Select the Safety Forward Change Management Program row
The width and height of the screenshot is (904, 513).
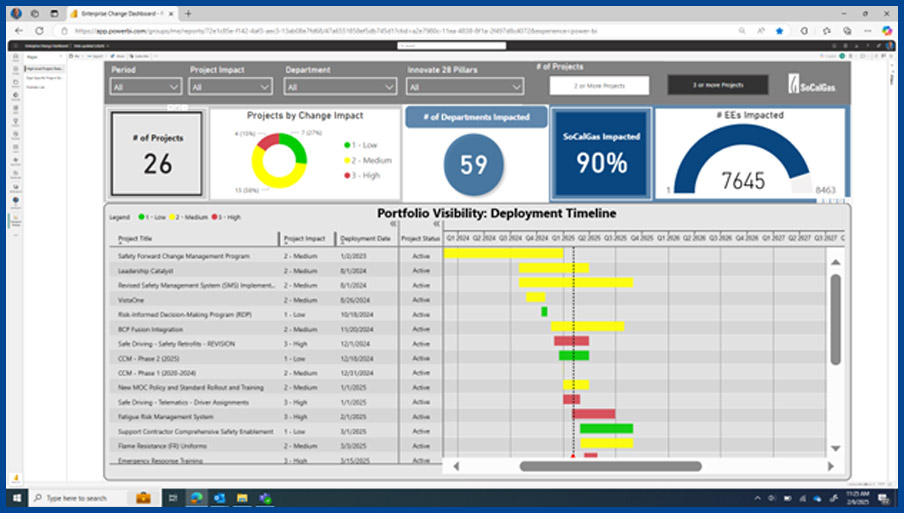pyautogui.click(x=276, y=256)
